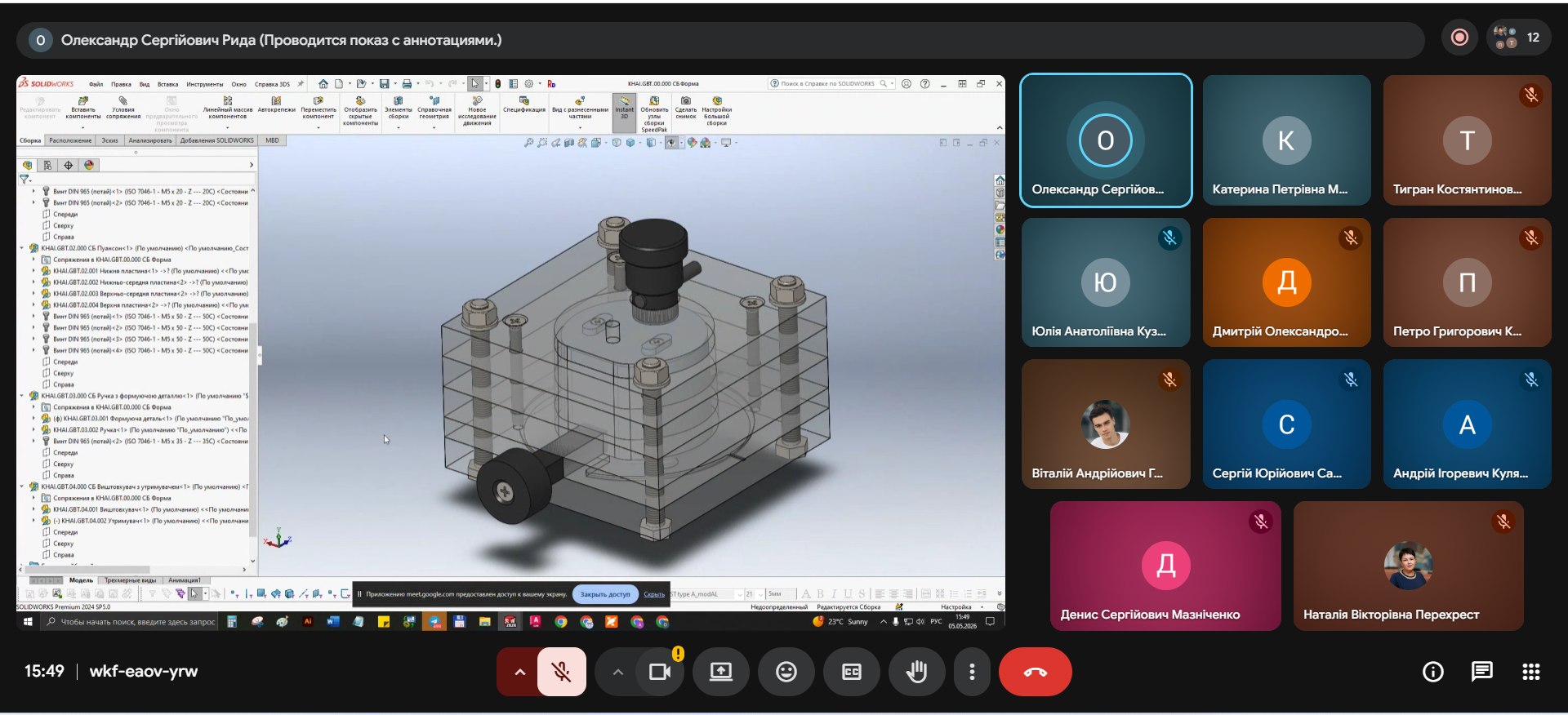
Task: Open the DisplayManager color-ball tab icon
Action: pyautogui.click(x=89, y=165)
